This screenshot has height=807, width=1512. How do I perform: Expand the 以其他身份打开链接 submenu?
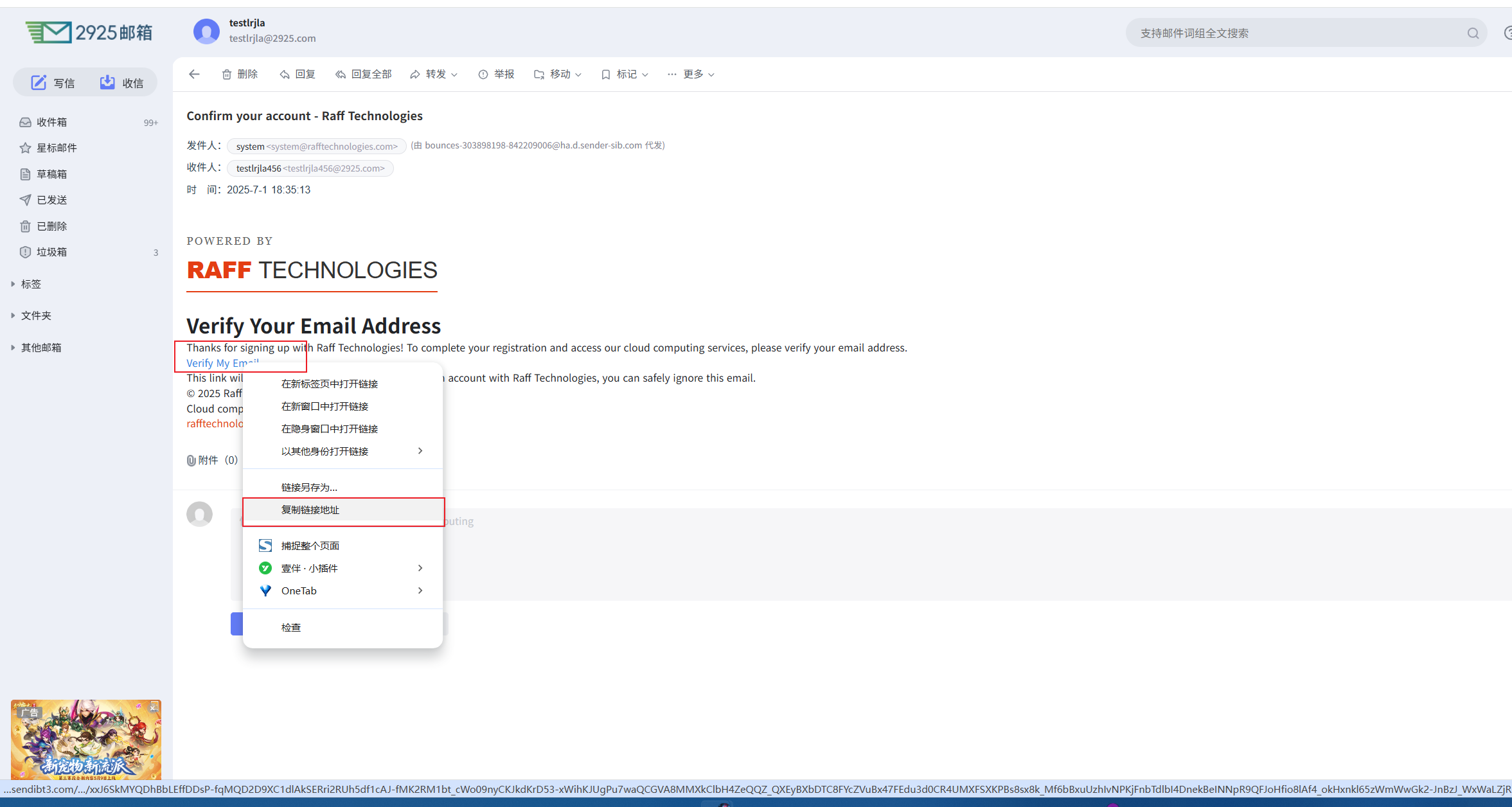point(342,451)
